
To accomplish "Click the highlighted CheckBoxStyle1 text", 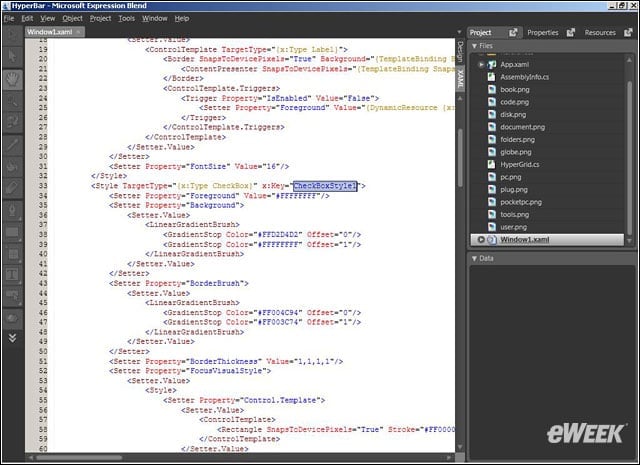I will [x=325, y=186].
